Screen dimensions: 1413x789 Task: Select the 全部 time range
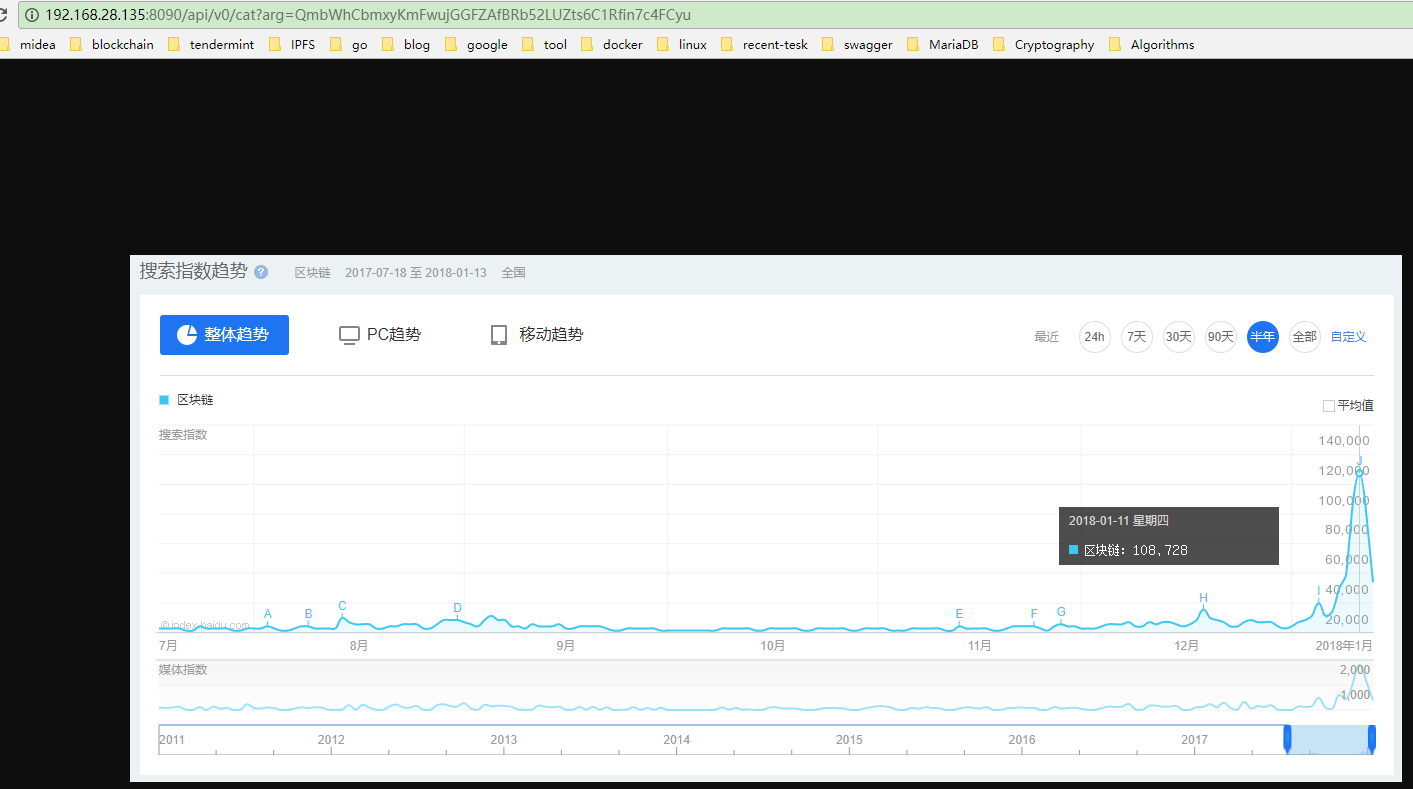pos(1305,337)
